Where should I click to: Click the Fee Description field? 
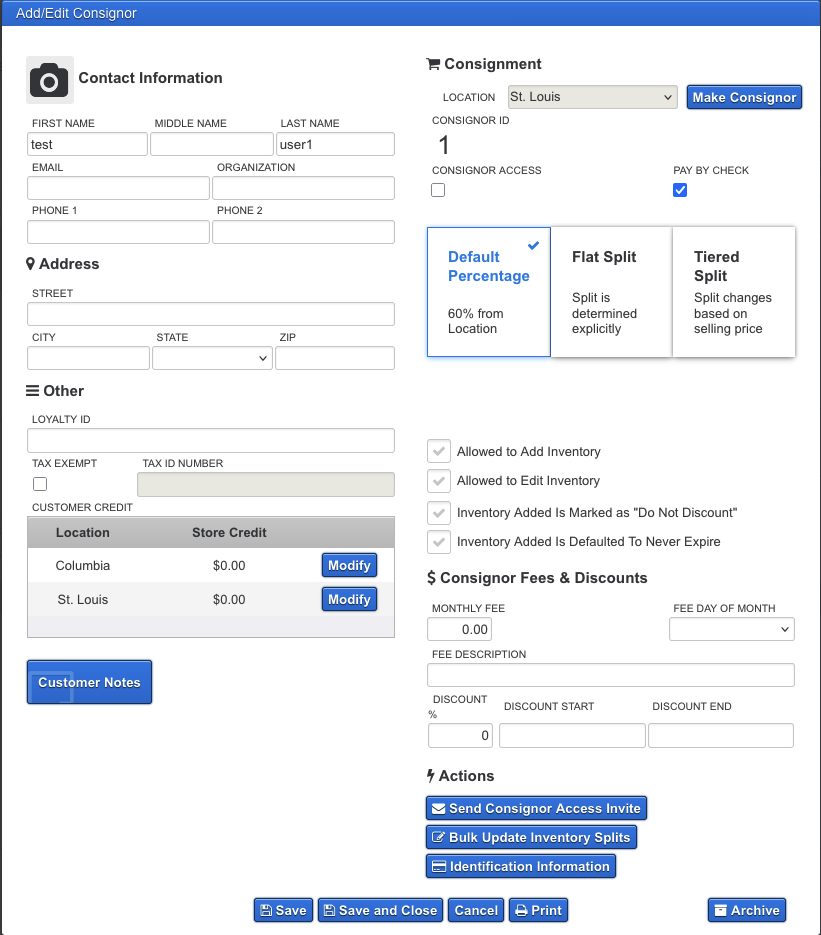click(x=611, y=675)
